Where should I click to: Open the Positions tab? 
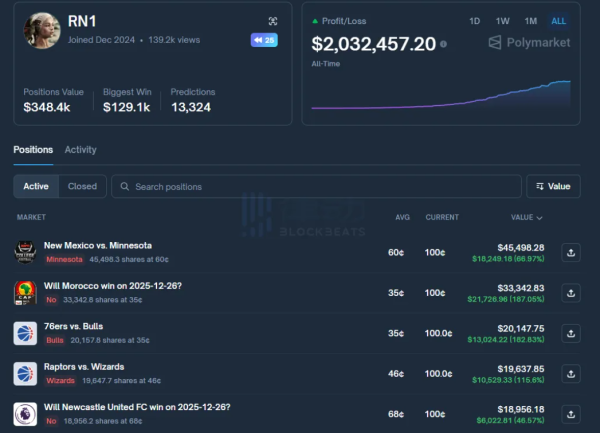point(33,150)
